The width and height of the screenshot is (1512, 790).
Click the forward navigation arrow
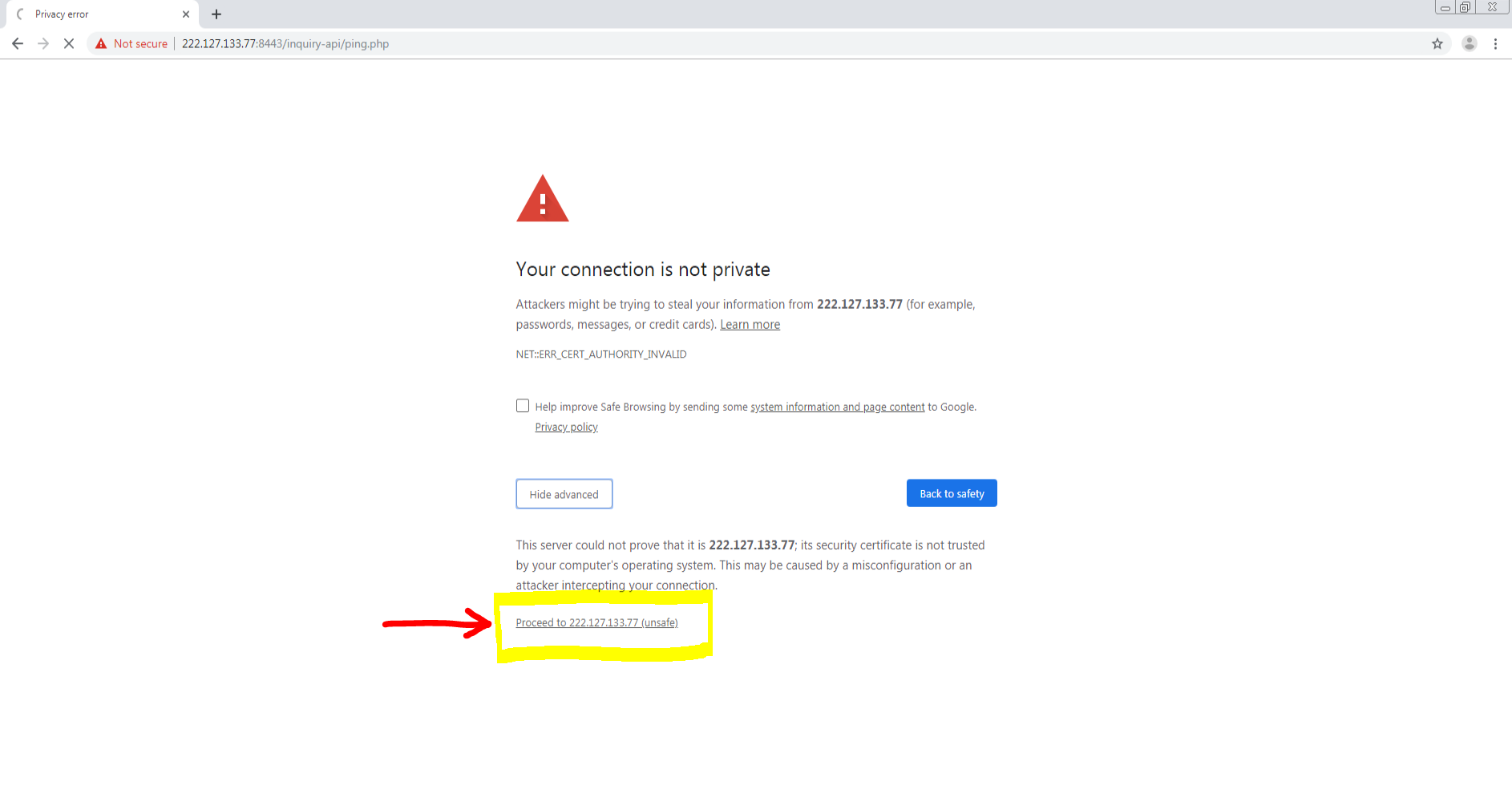click(43, 44)
